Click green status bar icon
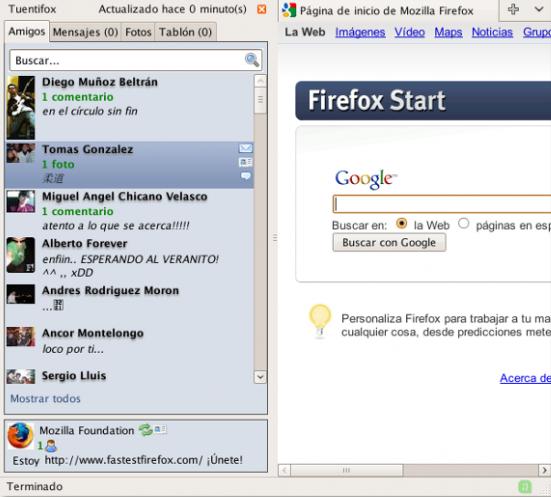The width and height of the screenshot is (551, 497). pyautogui.click(x=525, y=486)
